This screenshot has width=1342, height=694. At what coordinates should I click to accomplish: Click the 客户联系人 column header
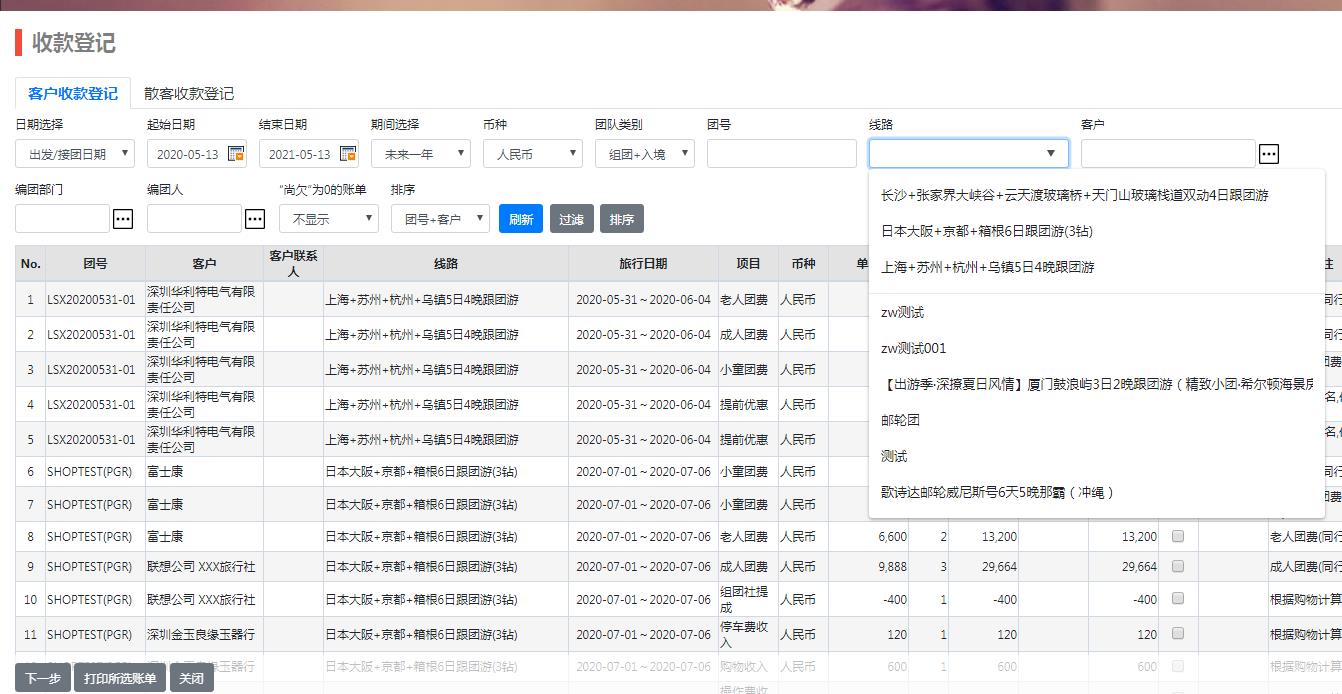(294, 264)
